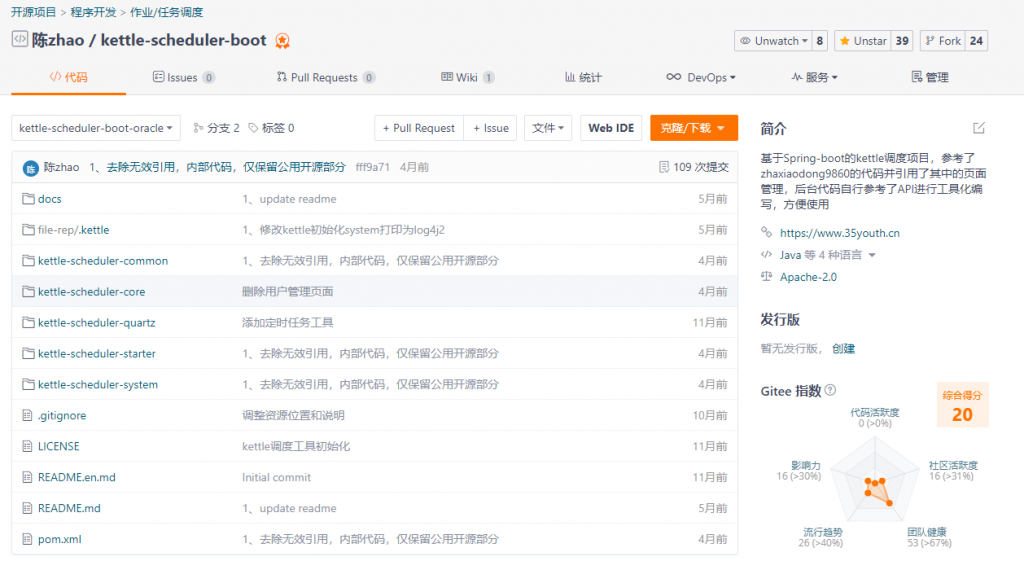Click the 开源项目 breadcrumb
1024x561 pixels.
click(x=33, y=12)
